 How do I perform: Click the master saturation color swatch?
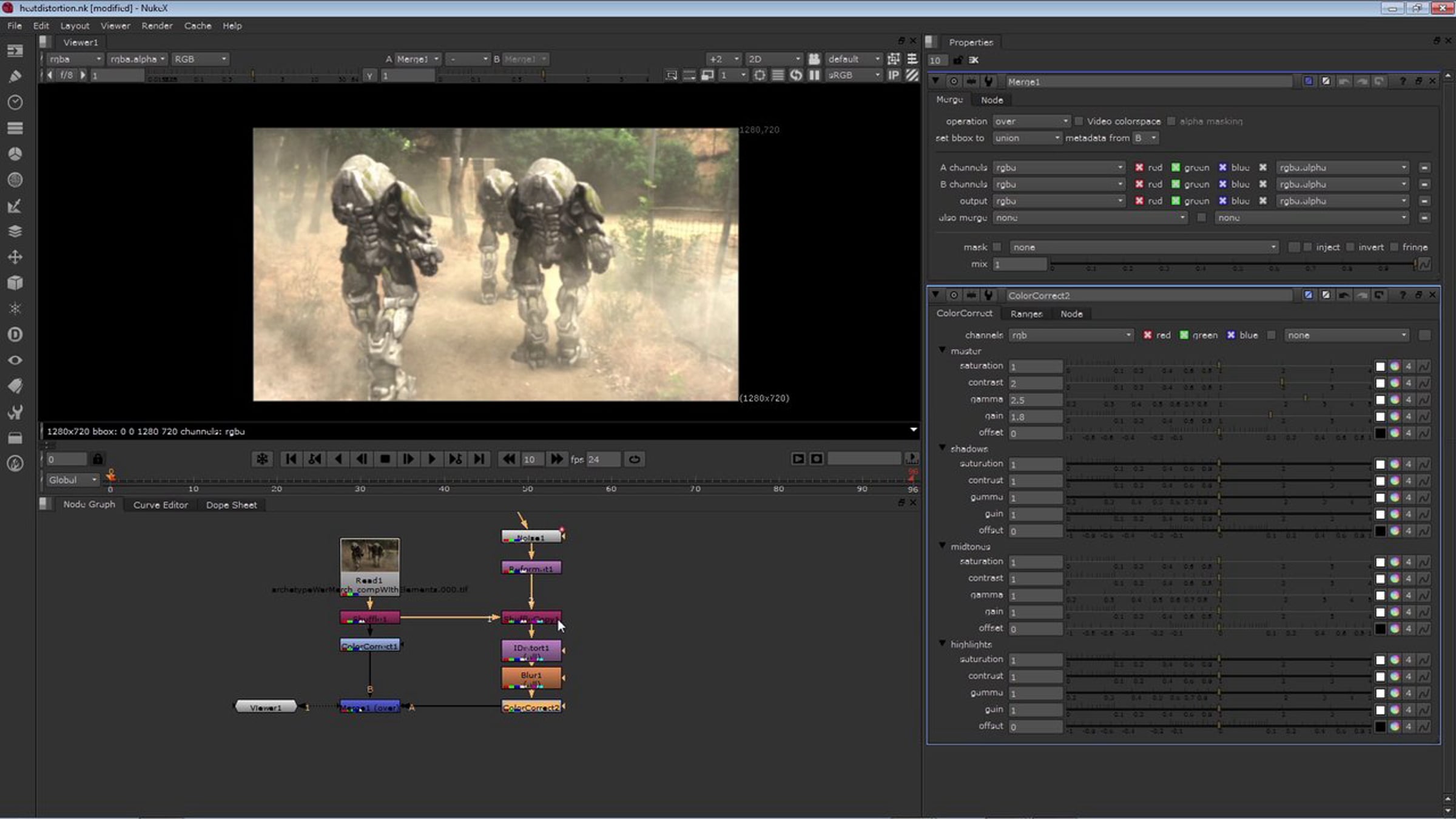1380,366
